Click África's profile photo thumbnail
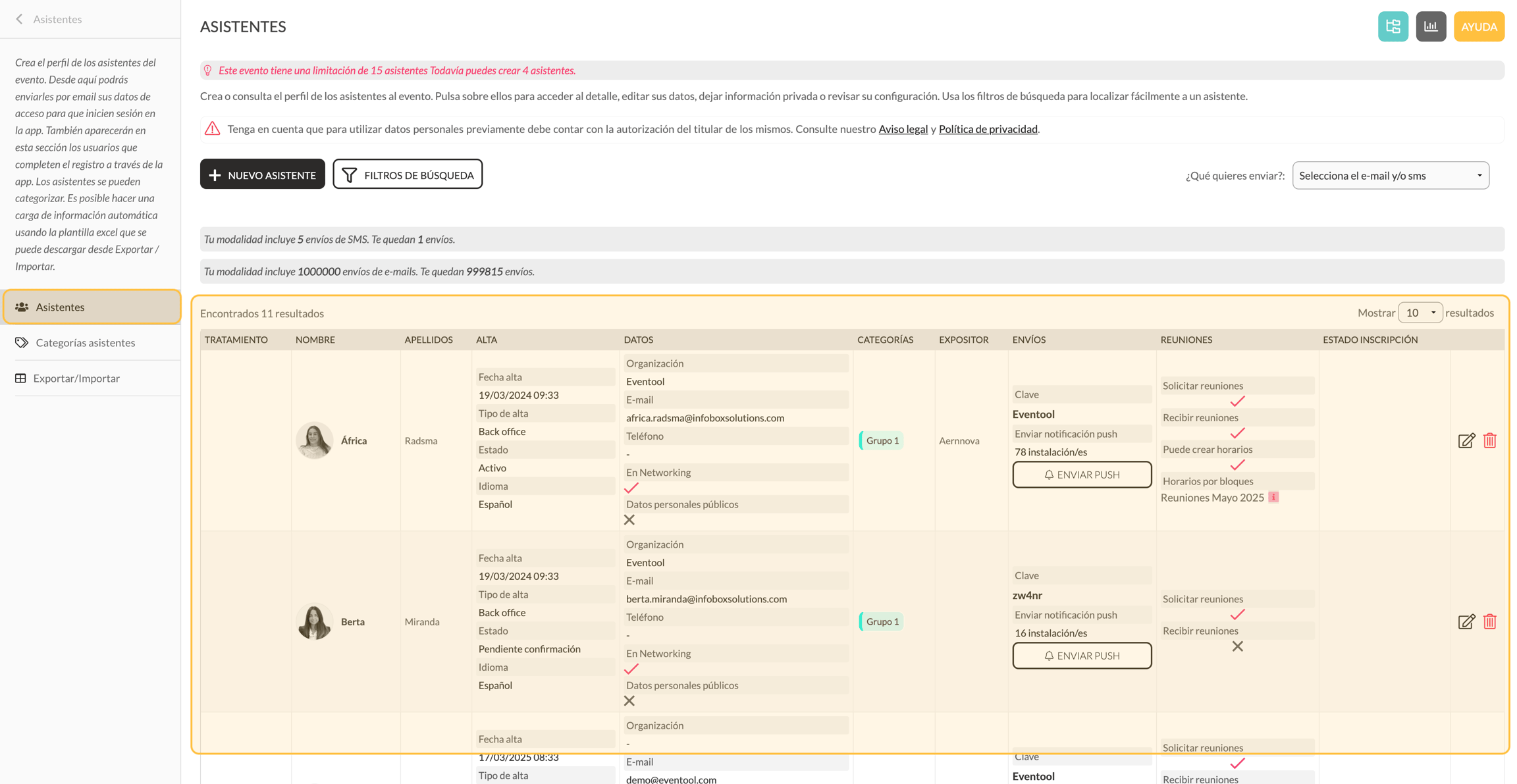The height and width of the screenshot is (784, 1517). click(x=314, y=440)
